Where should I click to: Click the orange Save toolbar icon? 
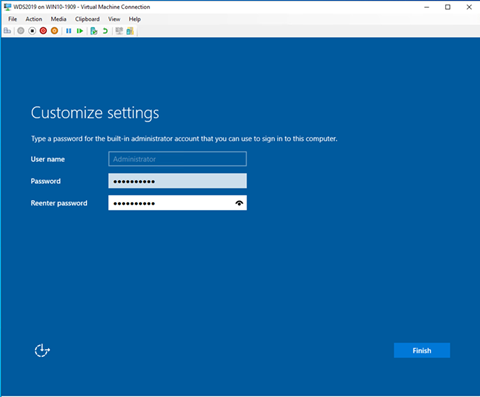54,31
